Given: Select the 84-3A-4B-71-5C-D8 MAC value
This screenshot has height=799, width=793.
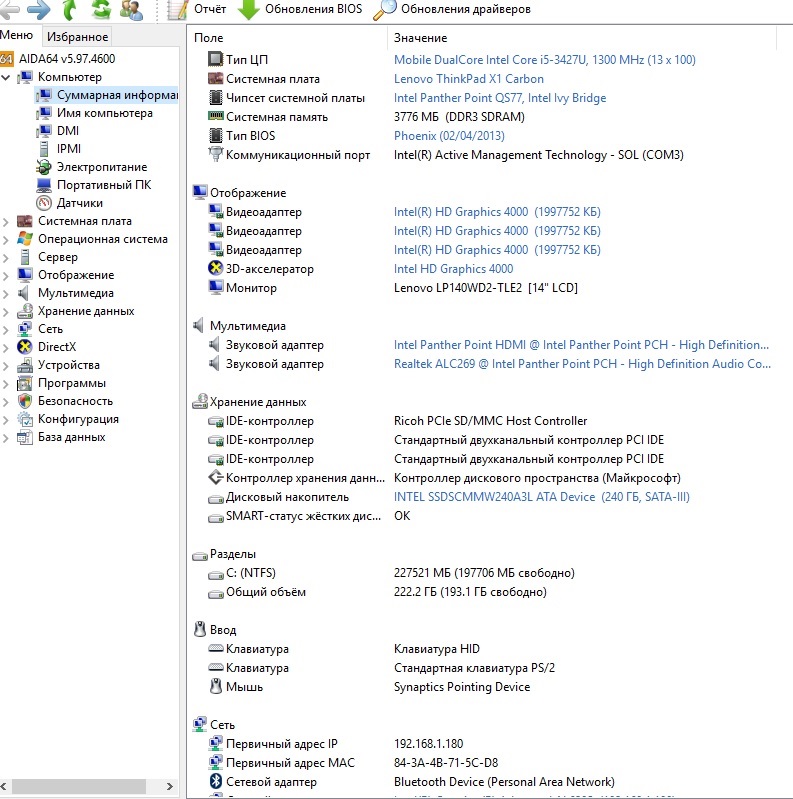Looking at the screenshot, I should (446, 763).
